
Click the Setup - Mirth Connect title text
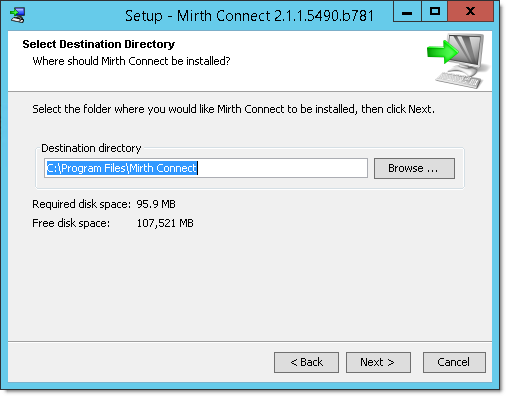pos(249,16)
